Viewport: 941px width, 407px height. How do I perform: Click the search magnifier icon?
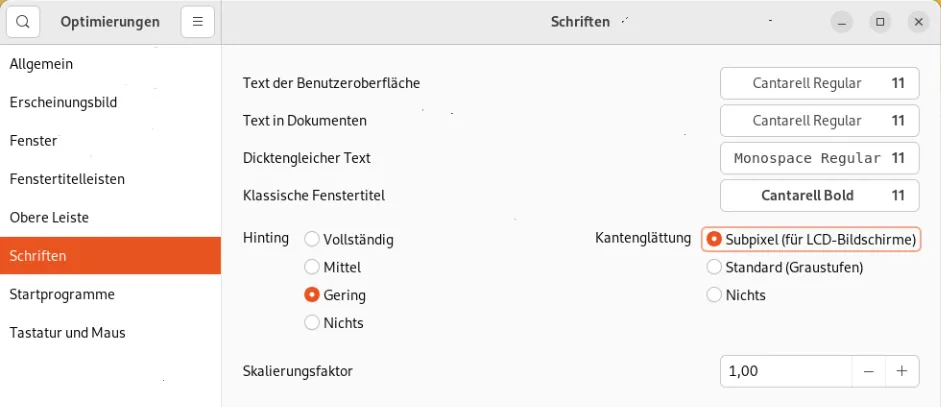tap(23, 21)
